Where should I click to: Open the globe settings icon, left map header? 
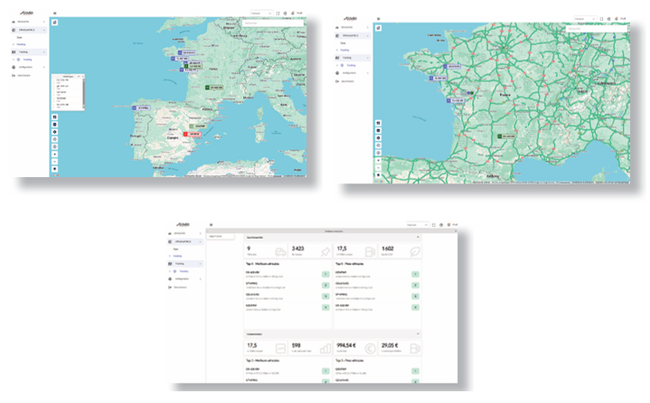pyautogui.click(x=285, y=13)
